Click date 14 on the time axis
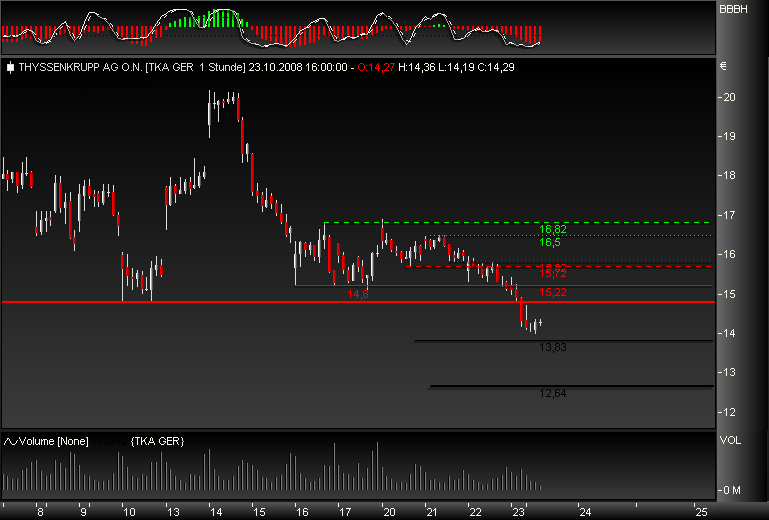 coord(214,511)
